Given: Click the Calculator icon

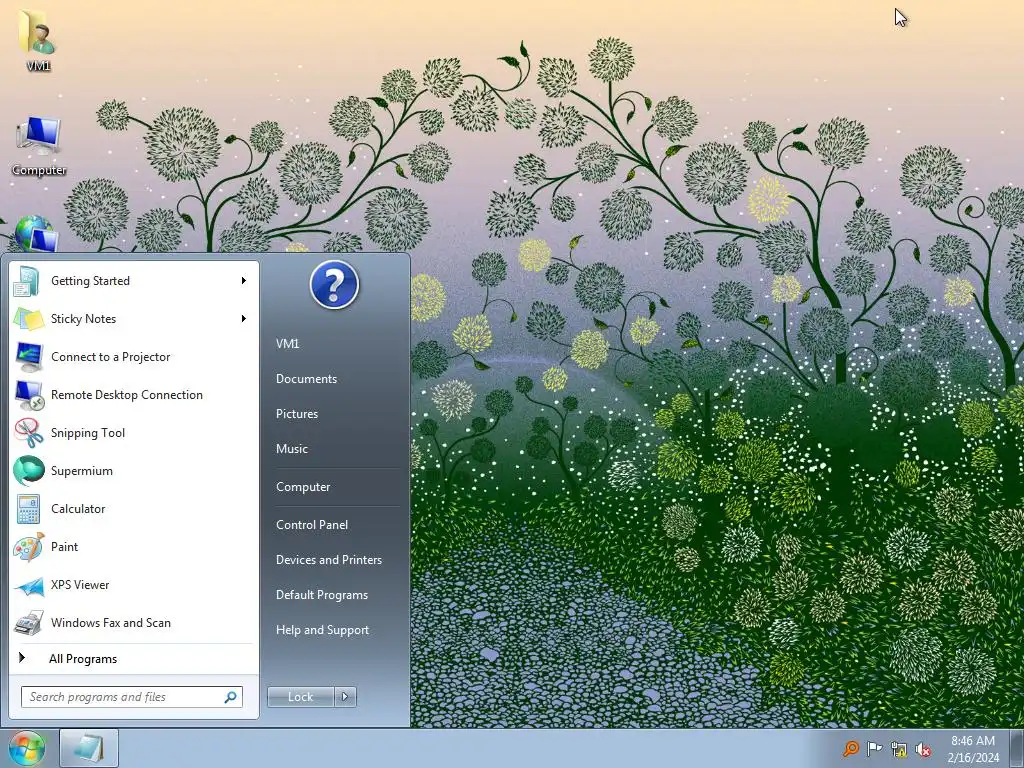Looking at the screenshot, I should pos(28,509).
